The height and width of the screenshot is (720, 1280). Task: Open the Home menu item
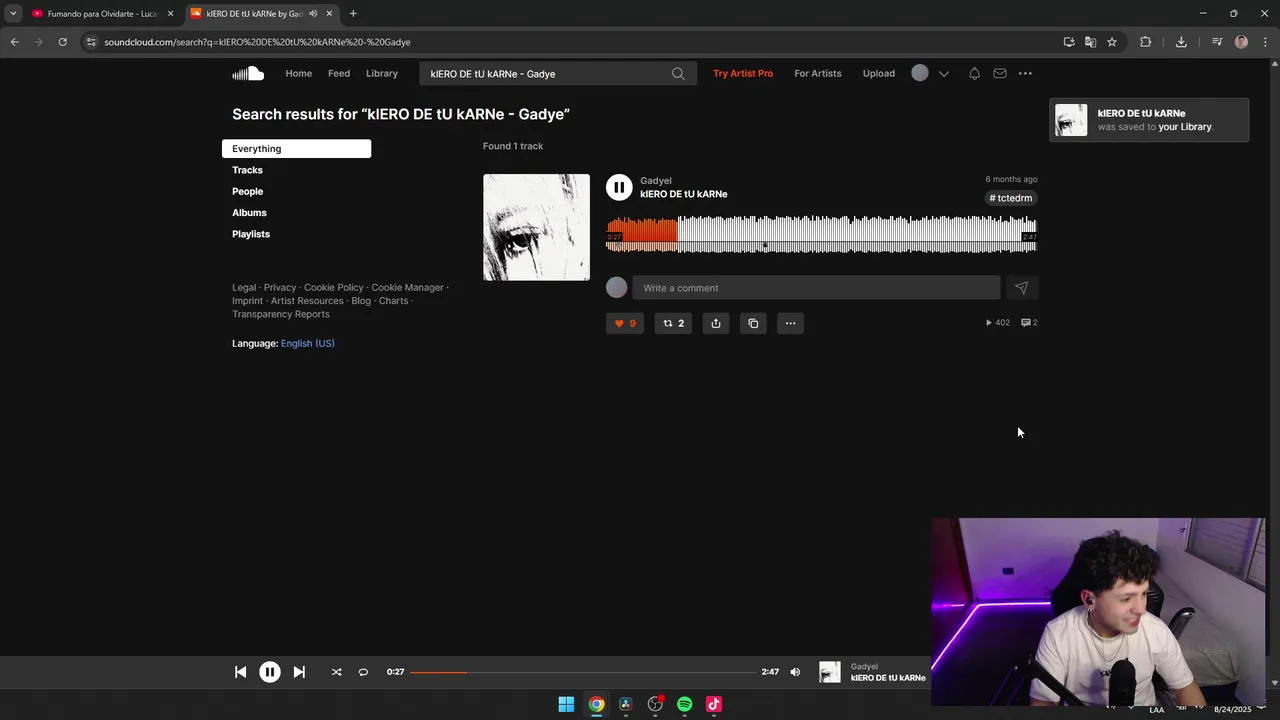(298, 73)
